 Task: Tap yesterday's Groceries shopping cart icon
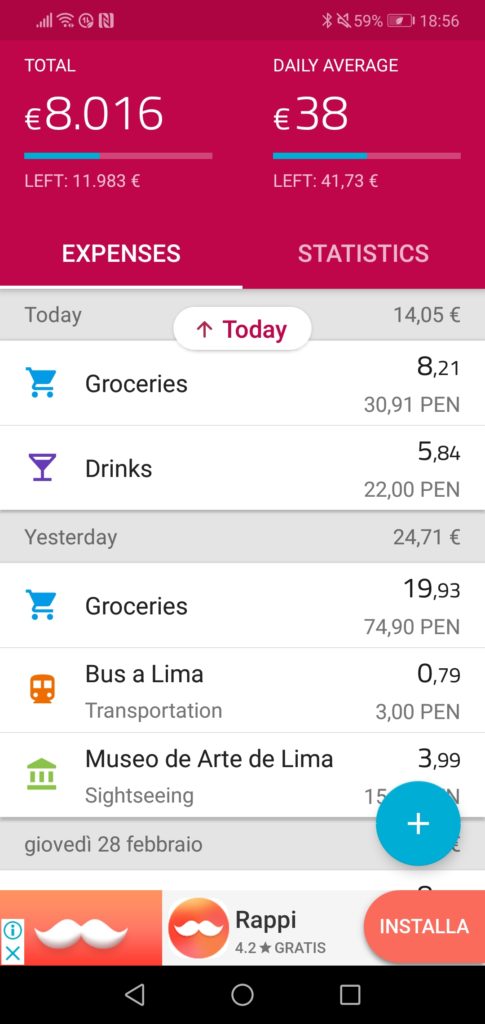coord(40,605)
